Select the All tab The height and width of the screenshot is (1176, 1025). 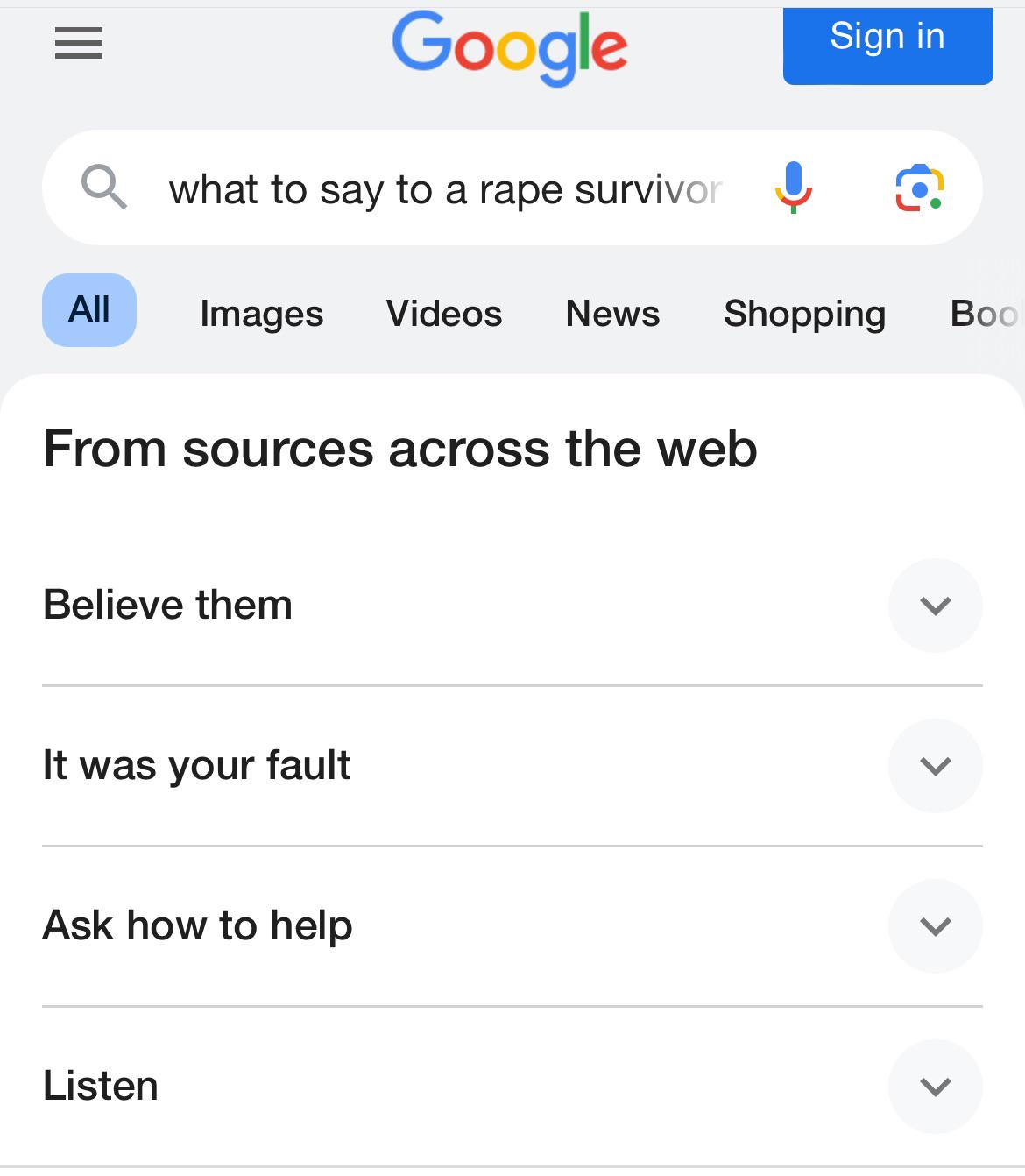pyautogui.click(x=89, y=310)
